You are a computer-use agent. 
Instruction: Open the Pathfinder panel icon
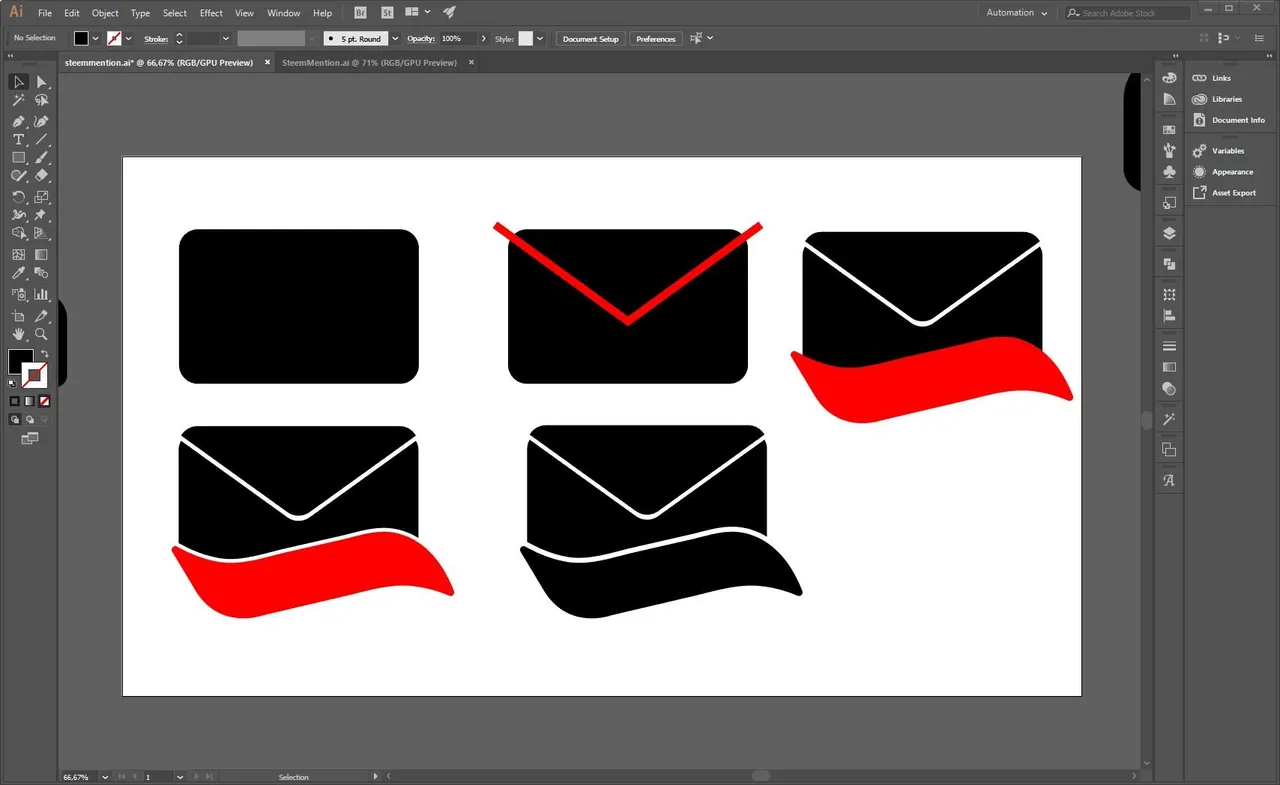[x=1169, y=265]
